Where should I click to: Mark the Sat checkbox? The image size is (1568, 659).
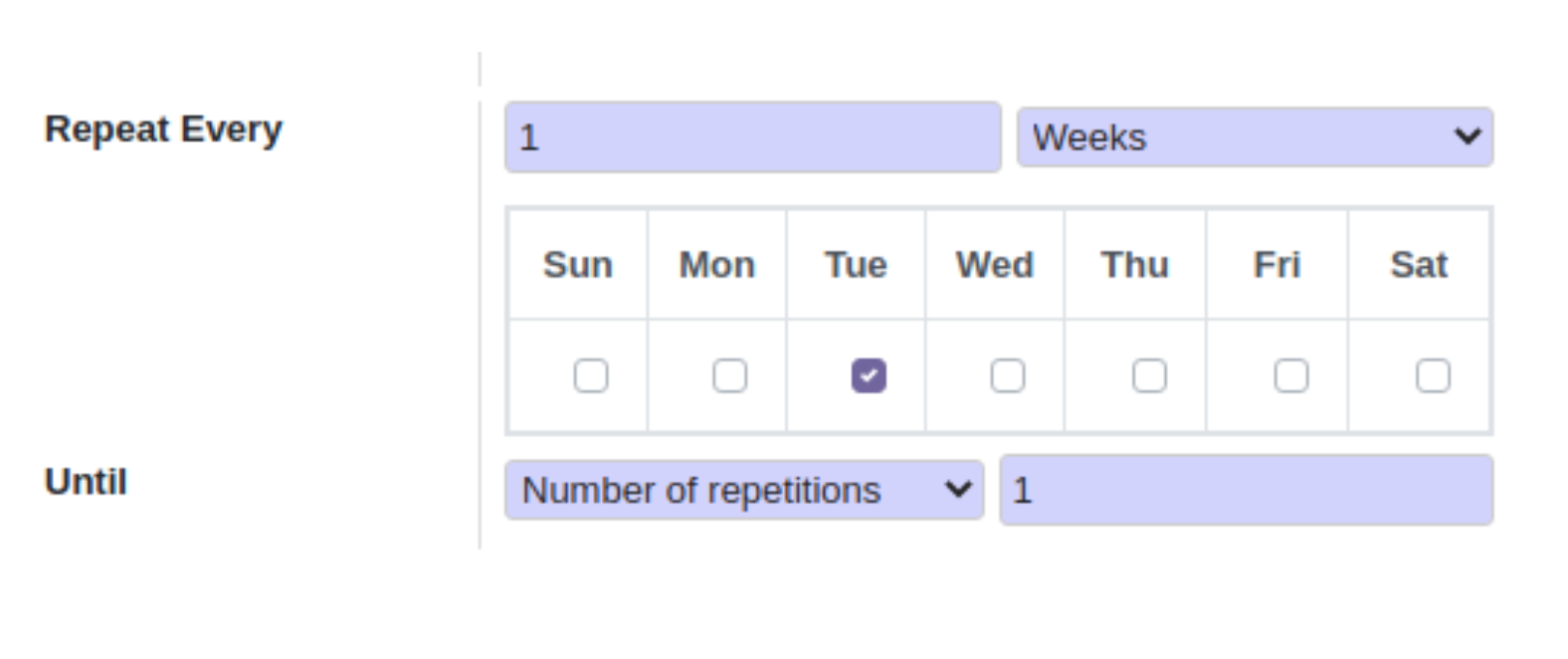tap(1433, 376)
